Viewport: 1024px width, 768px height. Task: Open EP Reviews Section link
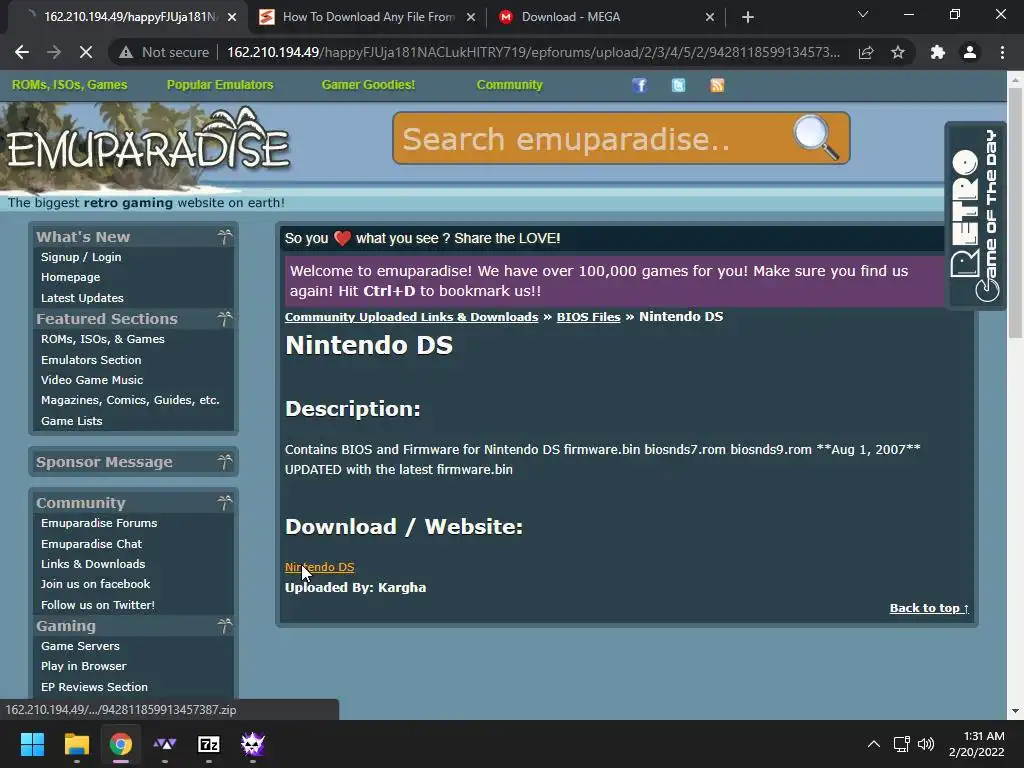(94, 687)
